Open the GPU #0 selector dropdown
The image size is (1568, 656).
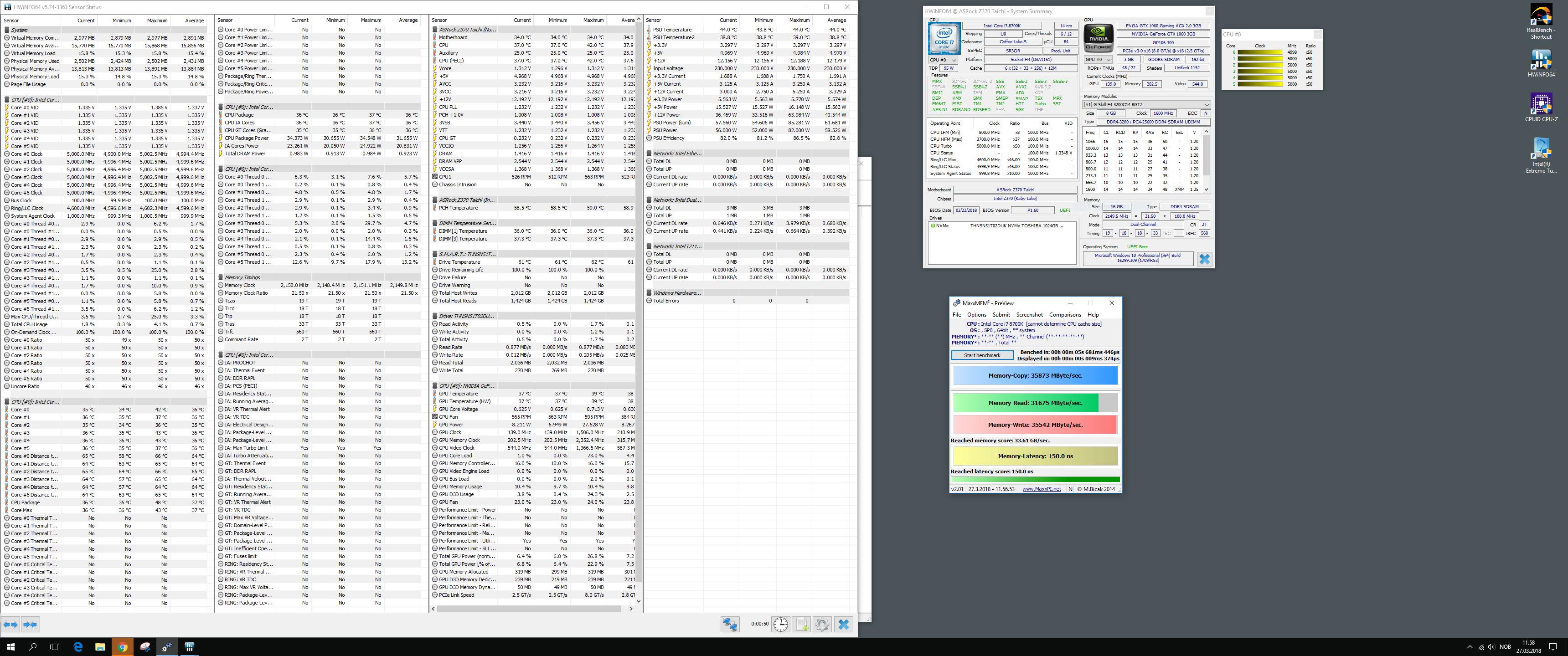point(1098,60)
